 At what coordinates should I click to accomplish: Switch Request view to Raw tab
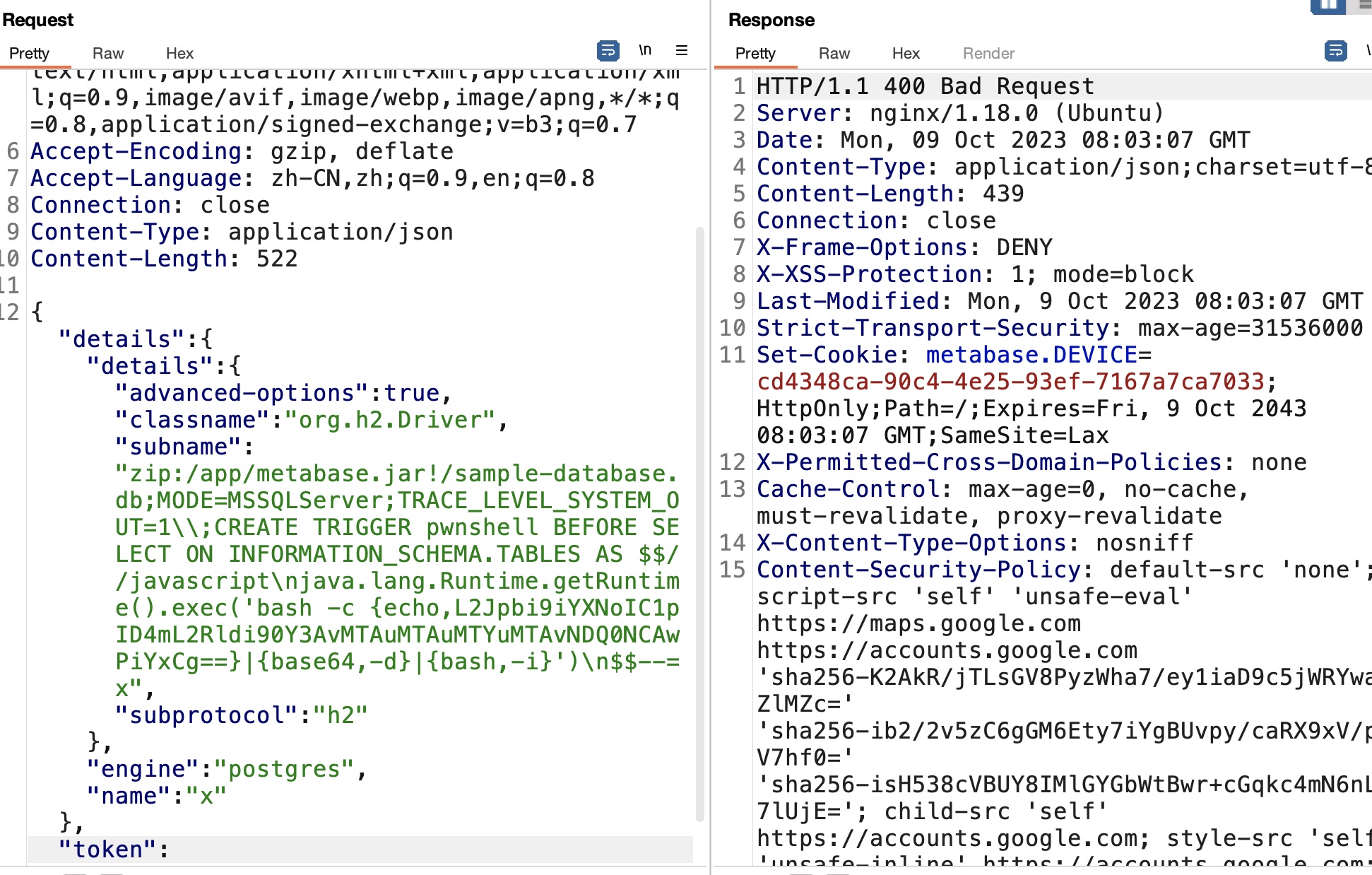coord(107,54)
